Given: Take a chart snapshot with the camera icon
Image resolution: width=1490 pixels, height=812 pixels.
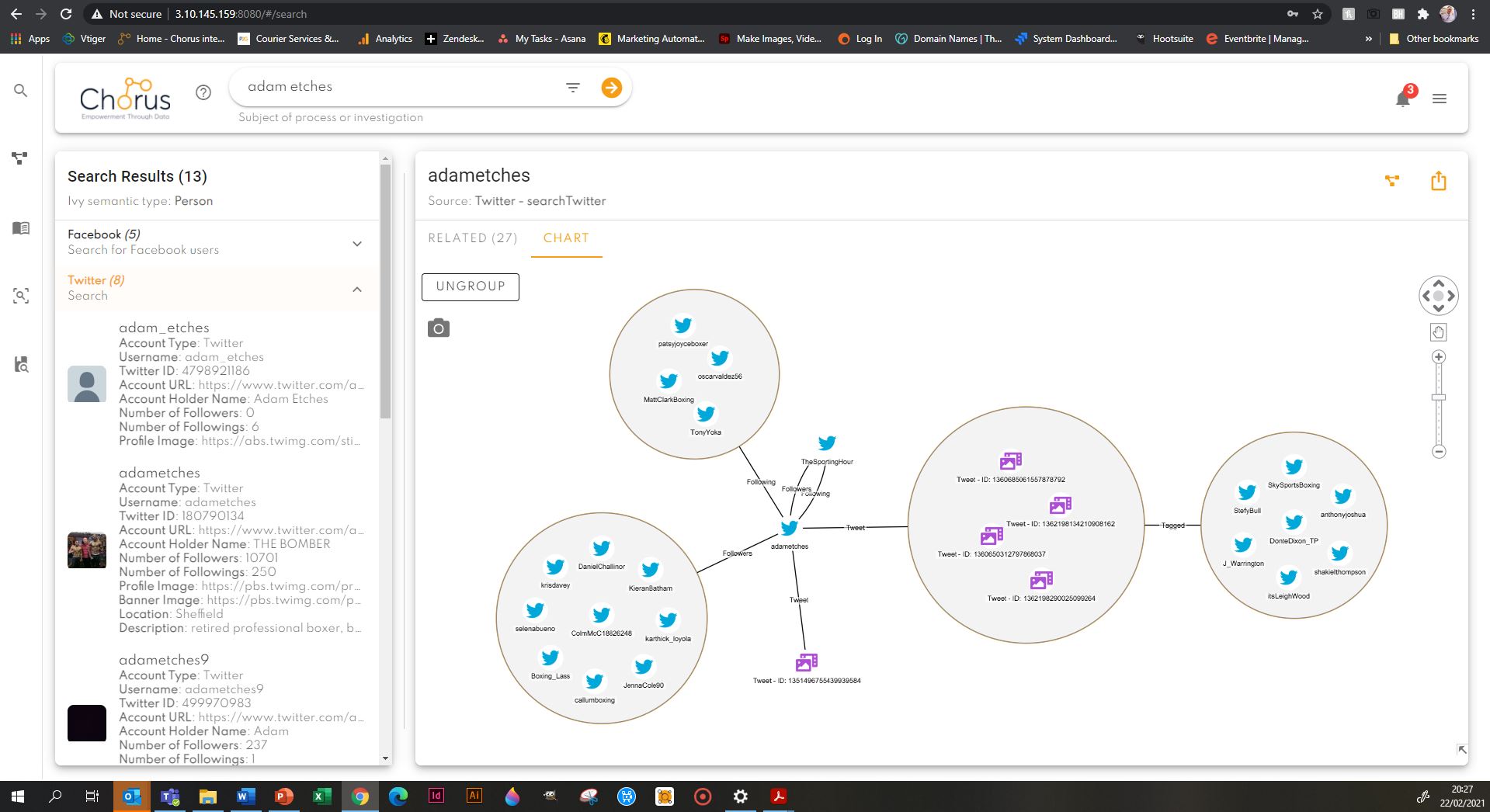Looking at the screenshot, I should click(439, 328).
